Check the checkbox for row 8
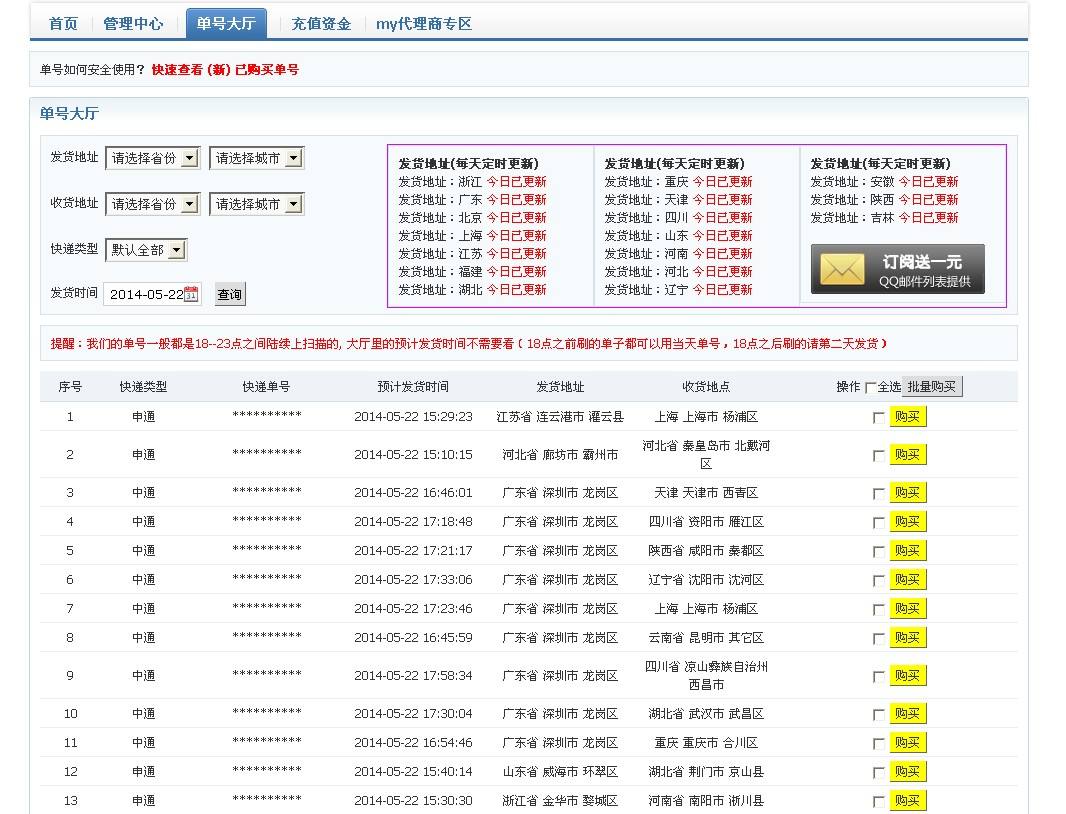The width and height of the screenshot is (1066, 814). 878,639
